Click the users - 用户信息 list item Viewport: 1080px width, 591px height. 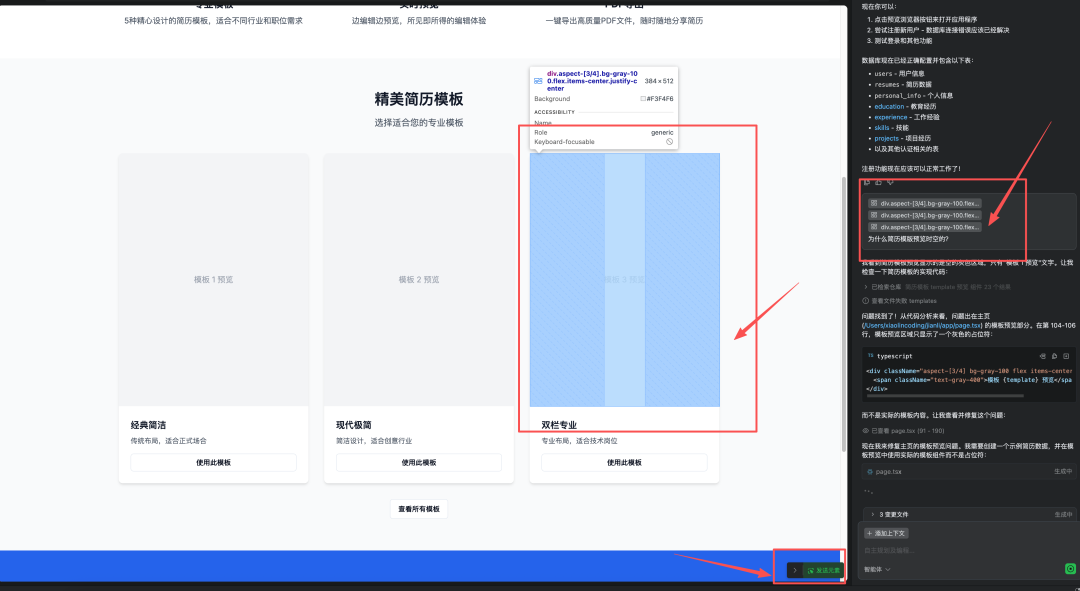899,74
